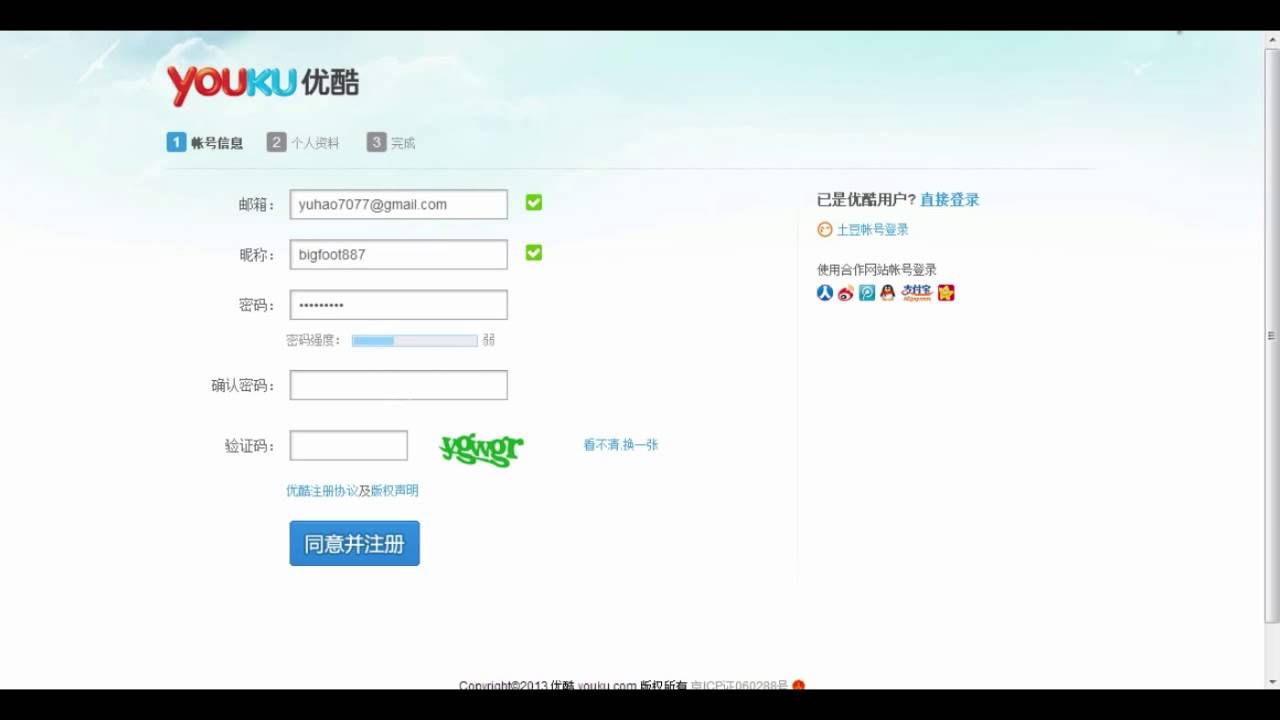Focus the 确认密码 confirm password field

tap(399, 385)
